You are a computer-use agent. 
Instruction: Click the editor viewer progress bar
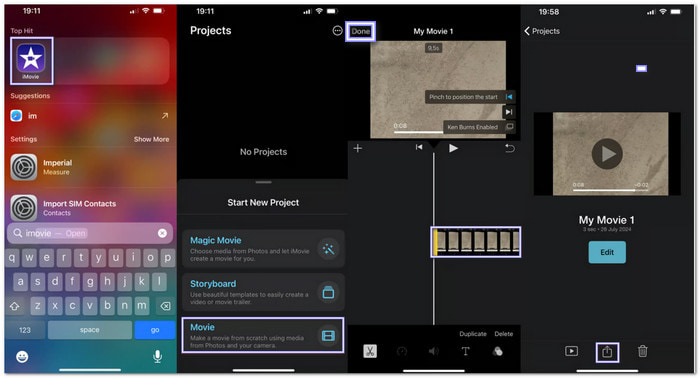coord(418,132)
